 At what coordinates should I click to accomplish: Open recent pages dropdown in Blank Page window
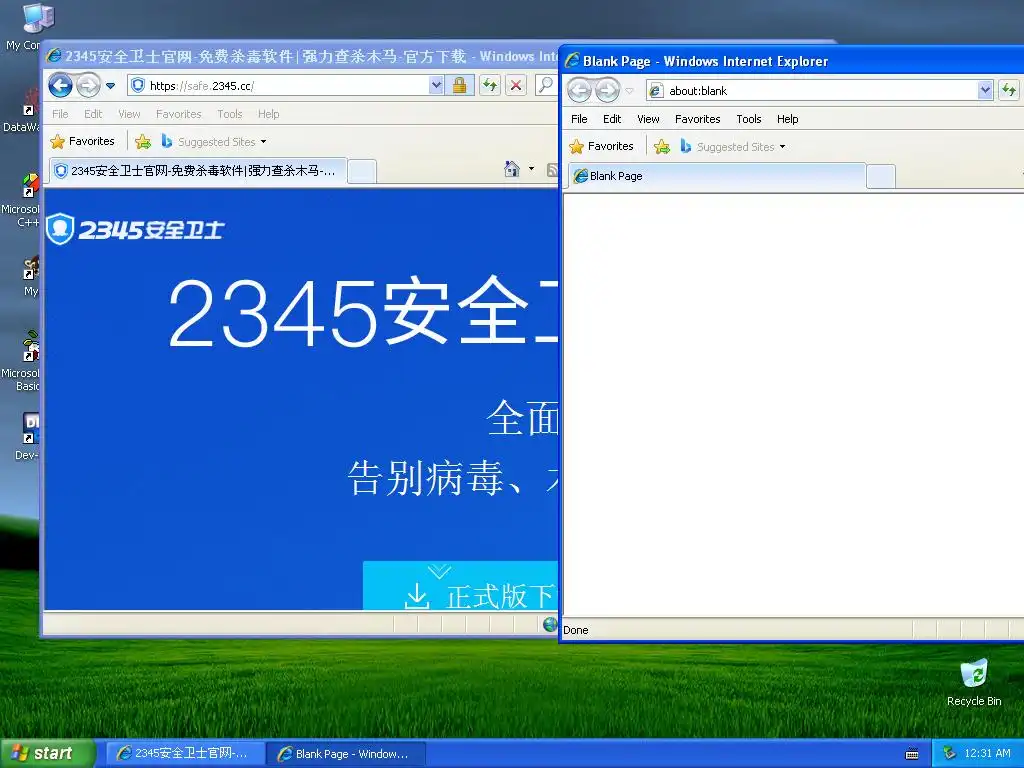point(630,91)
